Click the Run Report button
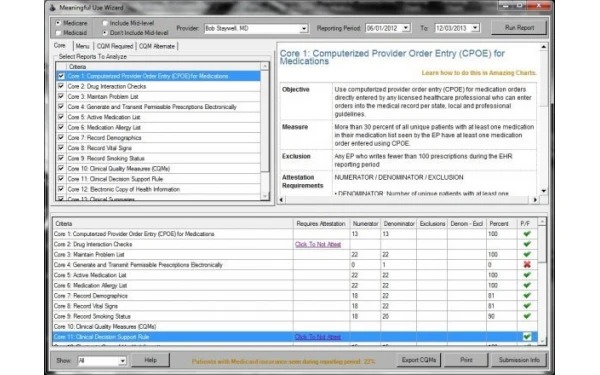The height and width of the screenshot is (375, 600). [x=519, y=28]
